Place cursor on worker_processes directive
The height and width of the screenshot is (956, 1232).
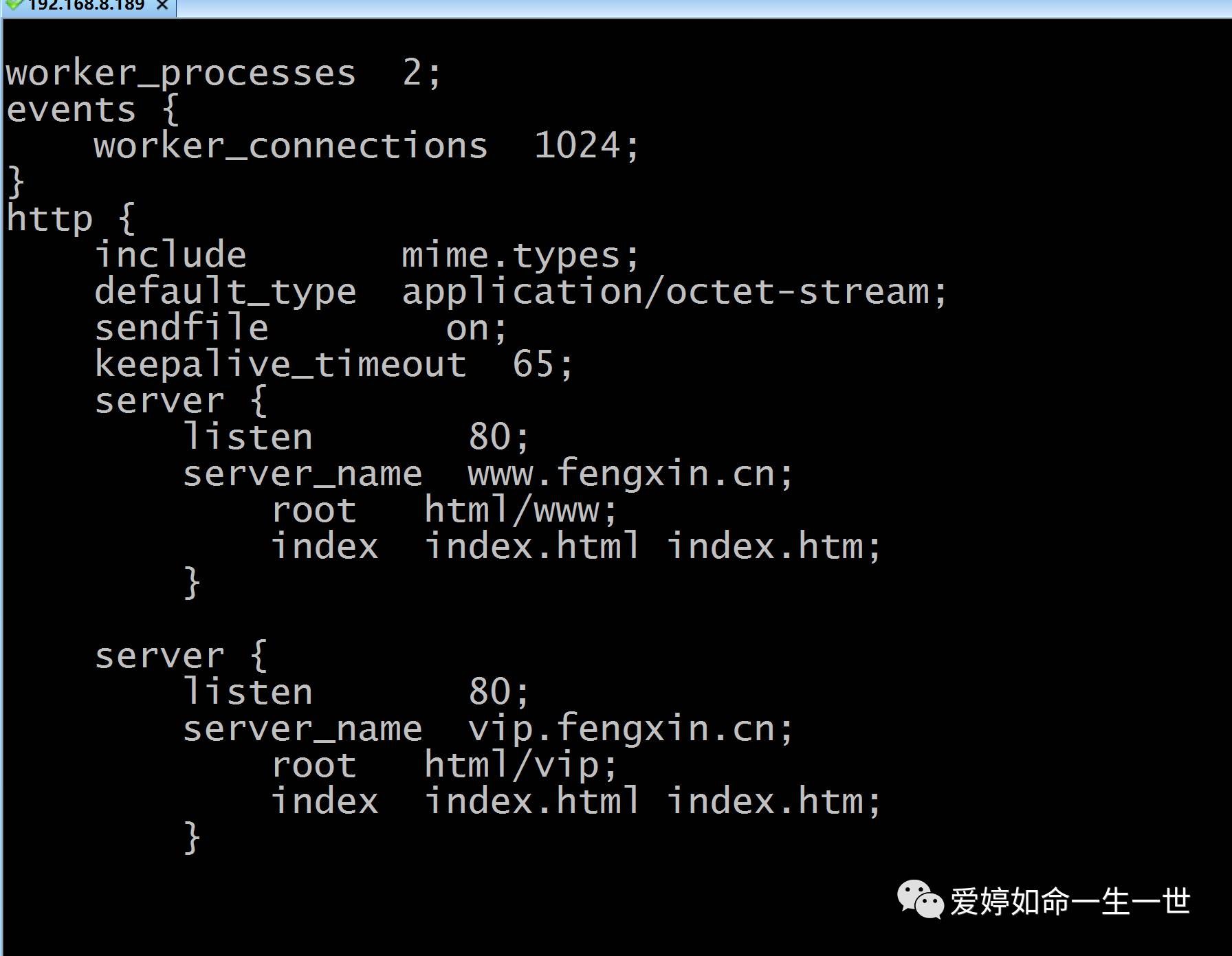coord(181,74)
